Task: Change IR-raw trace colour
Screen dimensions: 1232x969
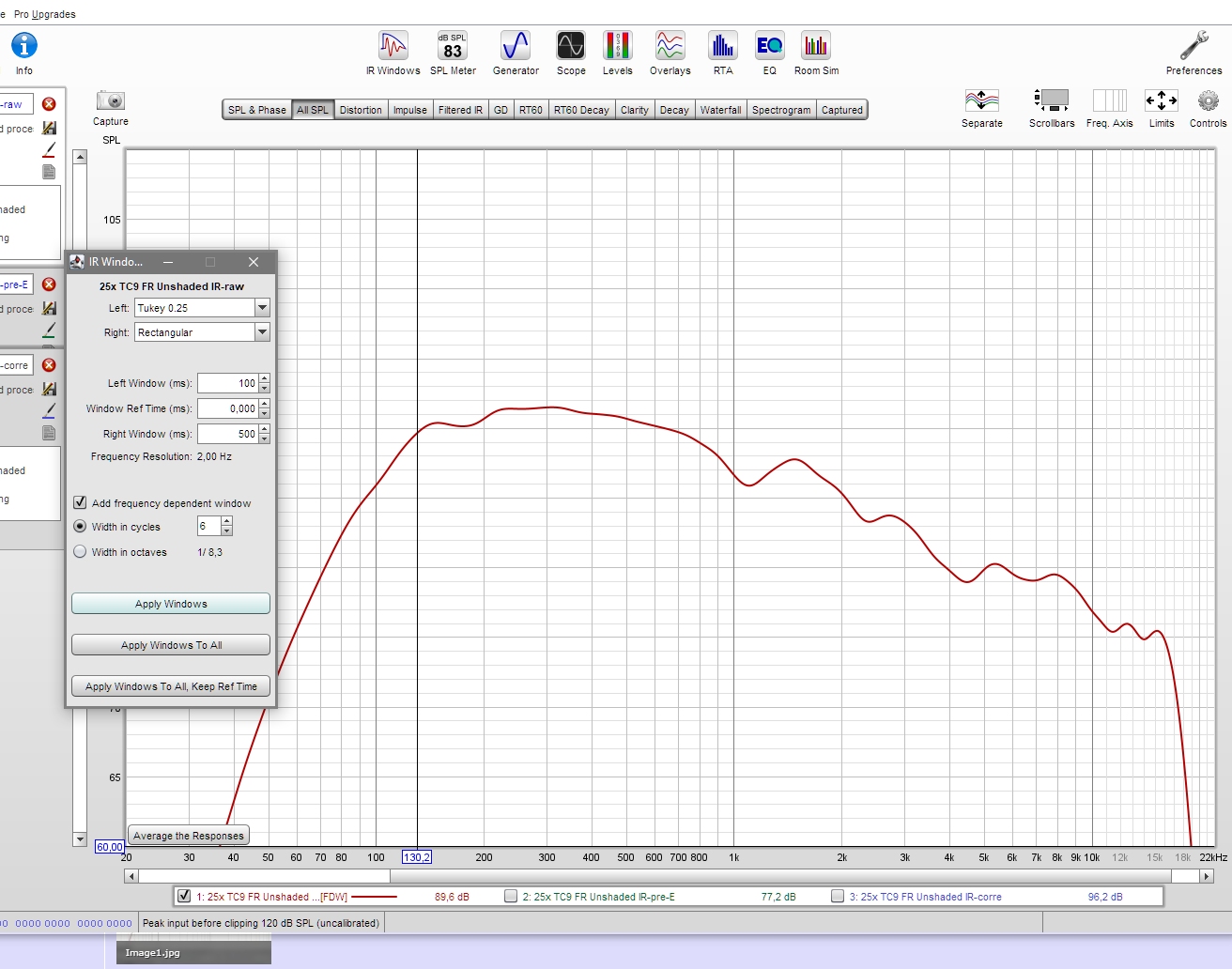Action: [49, 149]
